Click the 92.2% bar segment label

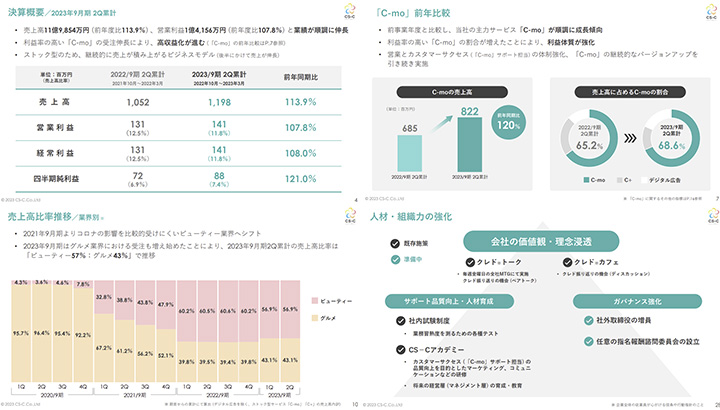point(83,335)
